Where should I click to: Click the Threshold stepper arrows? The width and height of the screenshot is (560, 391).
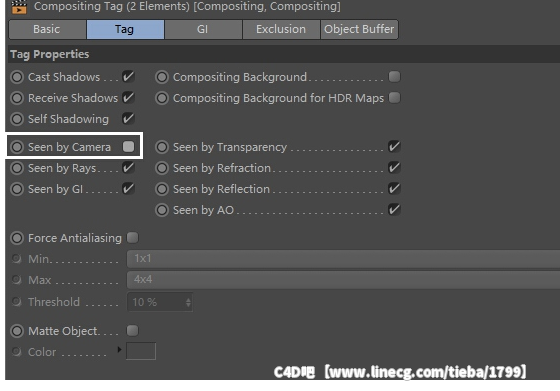click(x=189, y=302)
